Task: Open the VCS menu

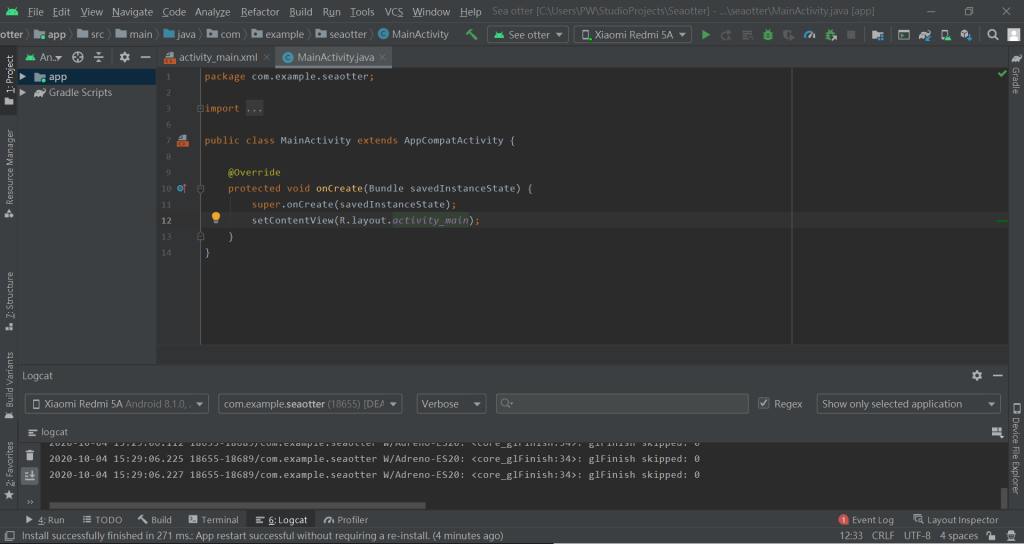Action: point(394,12)
